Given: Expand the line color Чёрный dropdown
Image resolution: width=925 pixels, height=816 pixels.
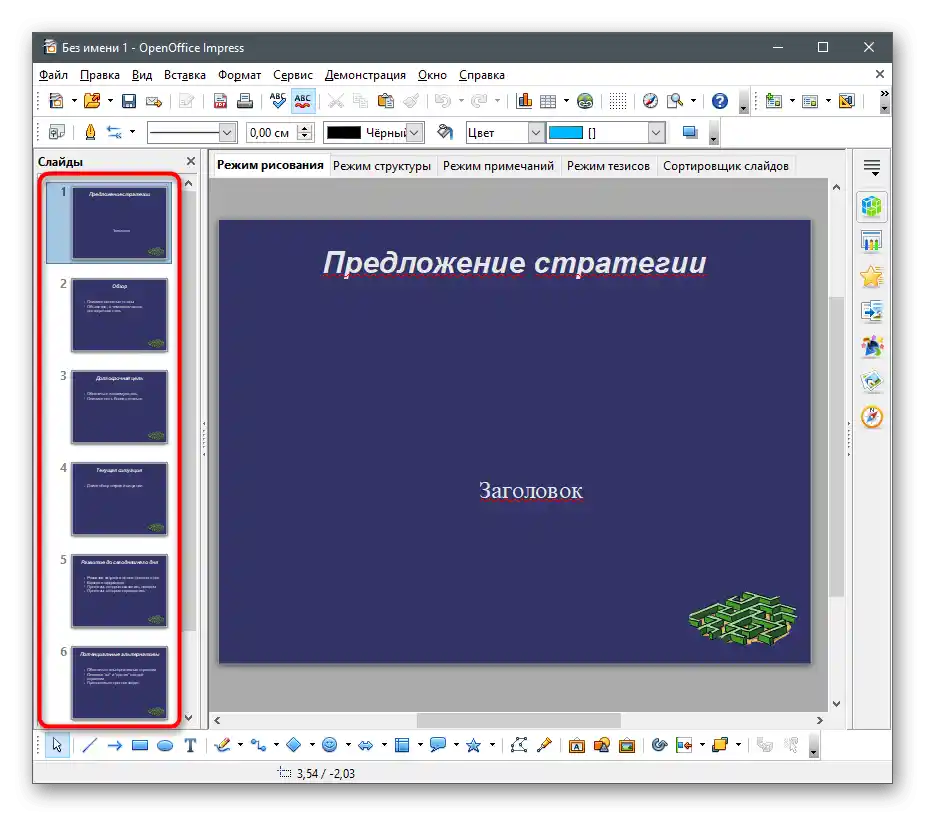Looking at the screenshot, I should pyautogui.click(x=415, y=132).
